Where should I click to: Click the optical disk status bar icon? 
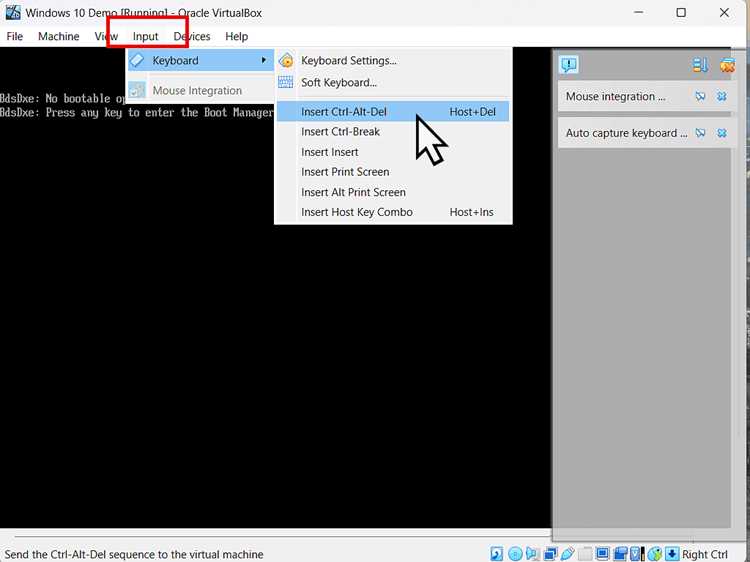515,554
